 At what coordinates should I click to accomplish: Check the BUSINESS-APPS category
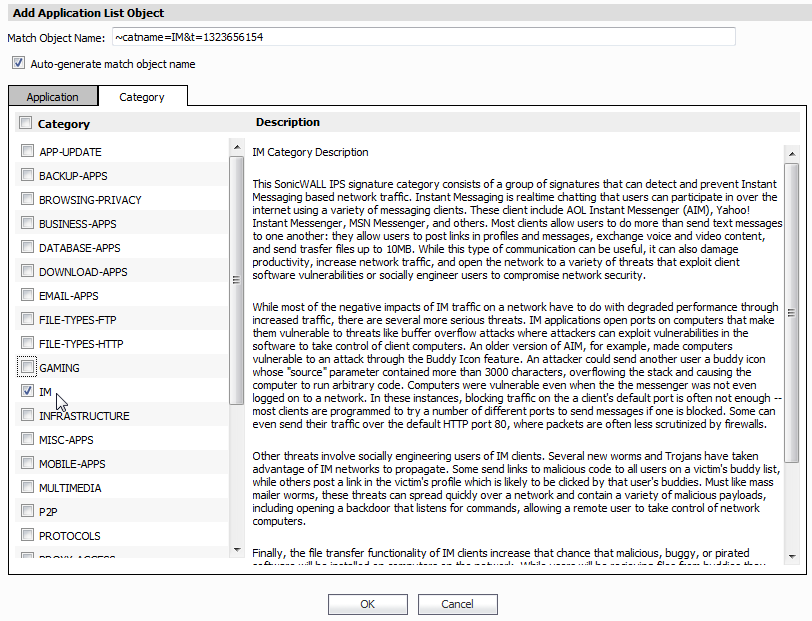[27, 223]
